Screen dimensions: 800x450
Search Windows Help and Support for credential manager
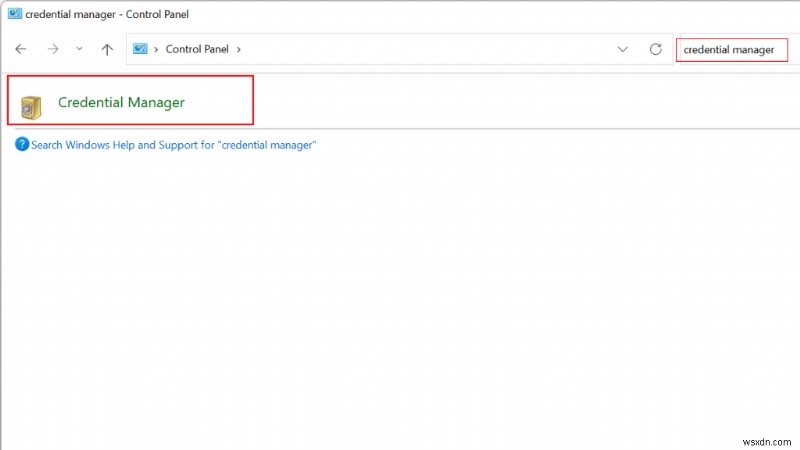(x=173, y=145)
